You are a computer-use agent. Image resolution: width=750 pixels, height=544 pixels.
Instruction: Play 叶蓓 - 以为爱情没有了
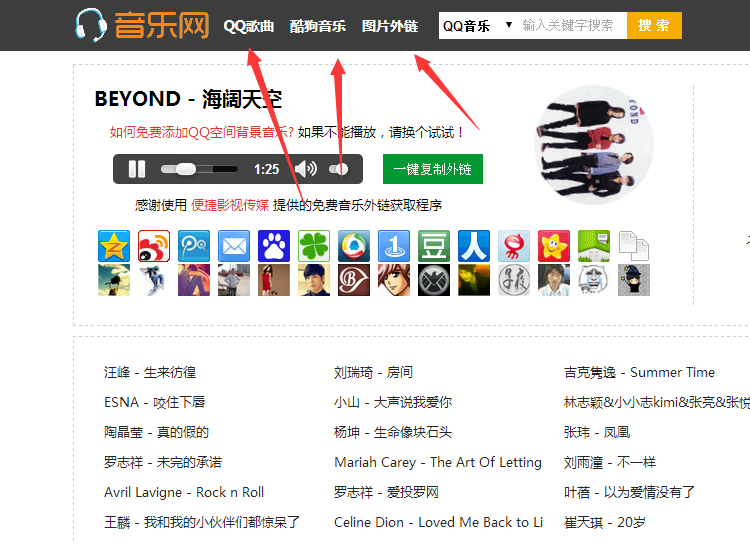click(x=629, y=492)
